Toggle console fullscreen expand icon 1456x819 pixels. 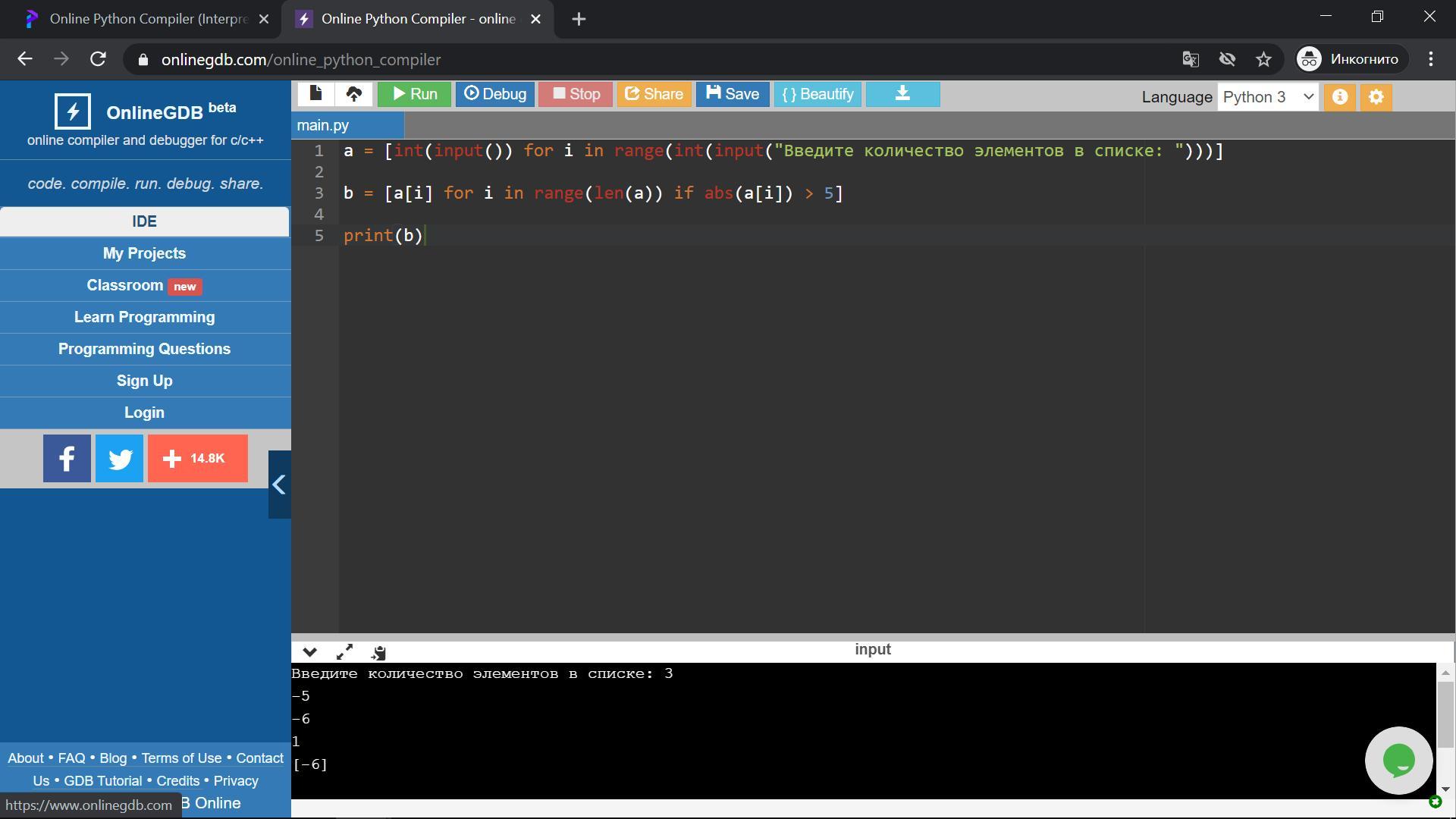click(x=344, y=652)
